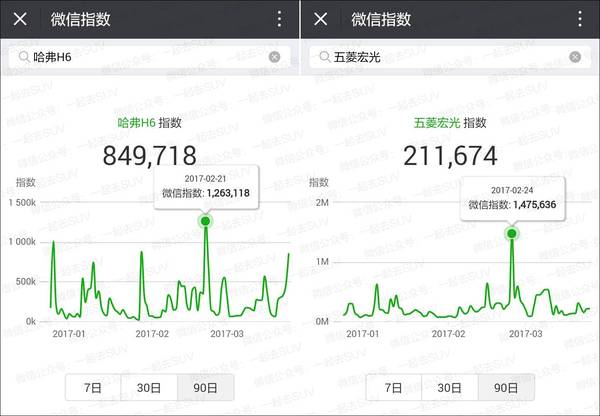Open the three-dot menu on the 五菱宏光 page
The width and height of the screenshot is (600, 416).
pyautogui.click(x=580, y=19)
